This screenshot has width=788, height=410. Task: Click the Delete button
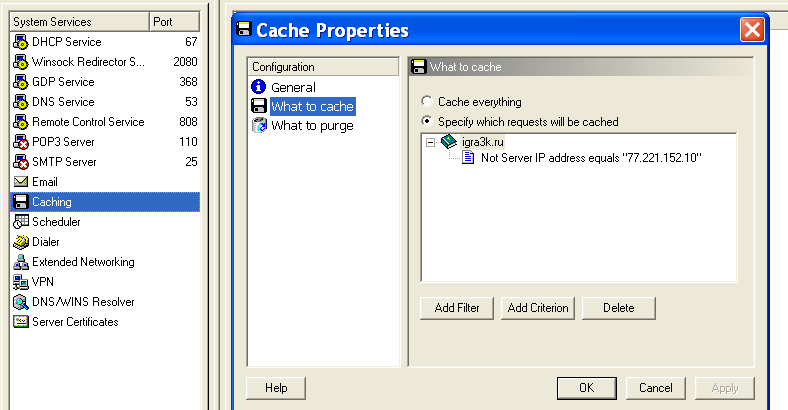coord(619,308)
